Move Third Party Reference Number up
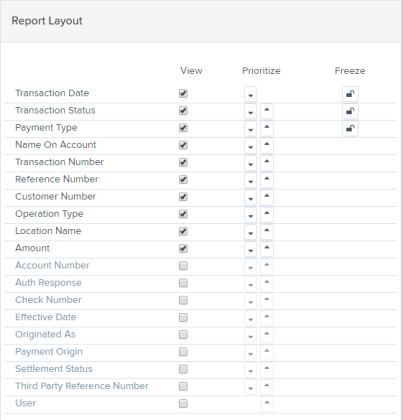The image size is (403, 420). (267, 386)
